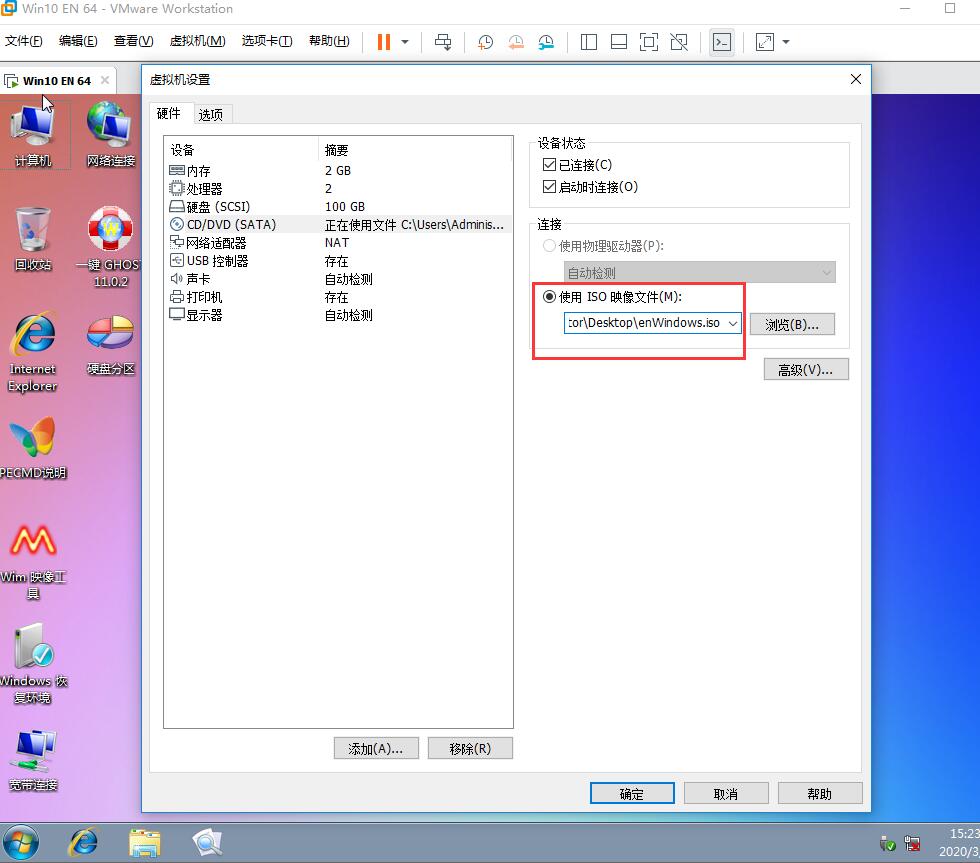
Task: Open the power options dropdown arrow beside pause
Action: coord(405,42)
